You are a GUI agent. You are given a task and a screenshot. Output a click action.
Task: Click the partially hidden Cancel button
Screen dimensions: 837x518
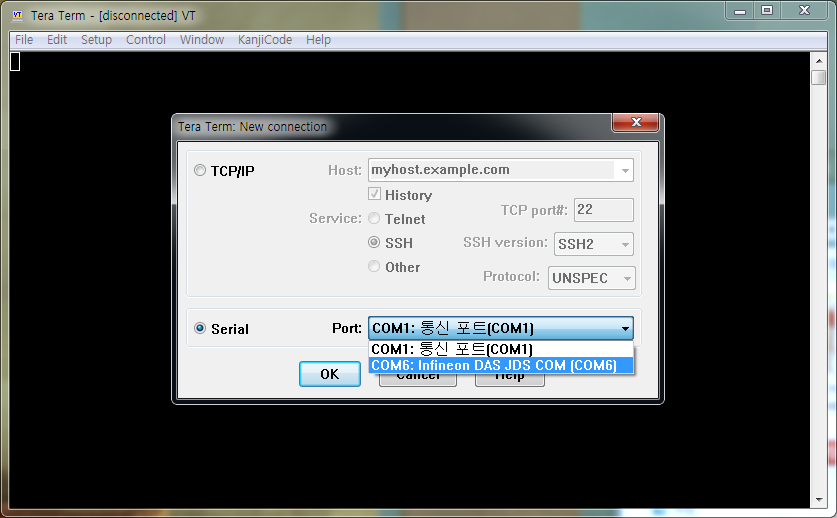click(418, 380)
